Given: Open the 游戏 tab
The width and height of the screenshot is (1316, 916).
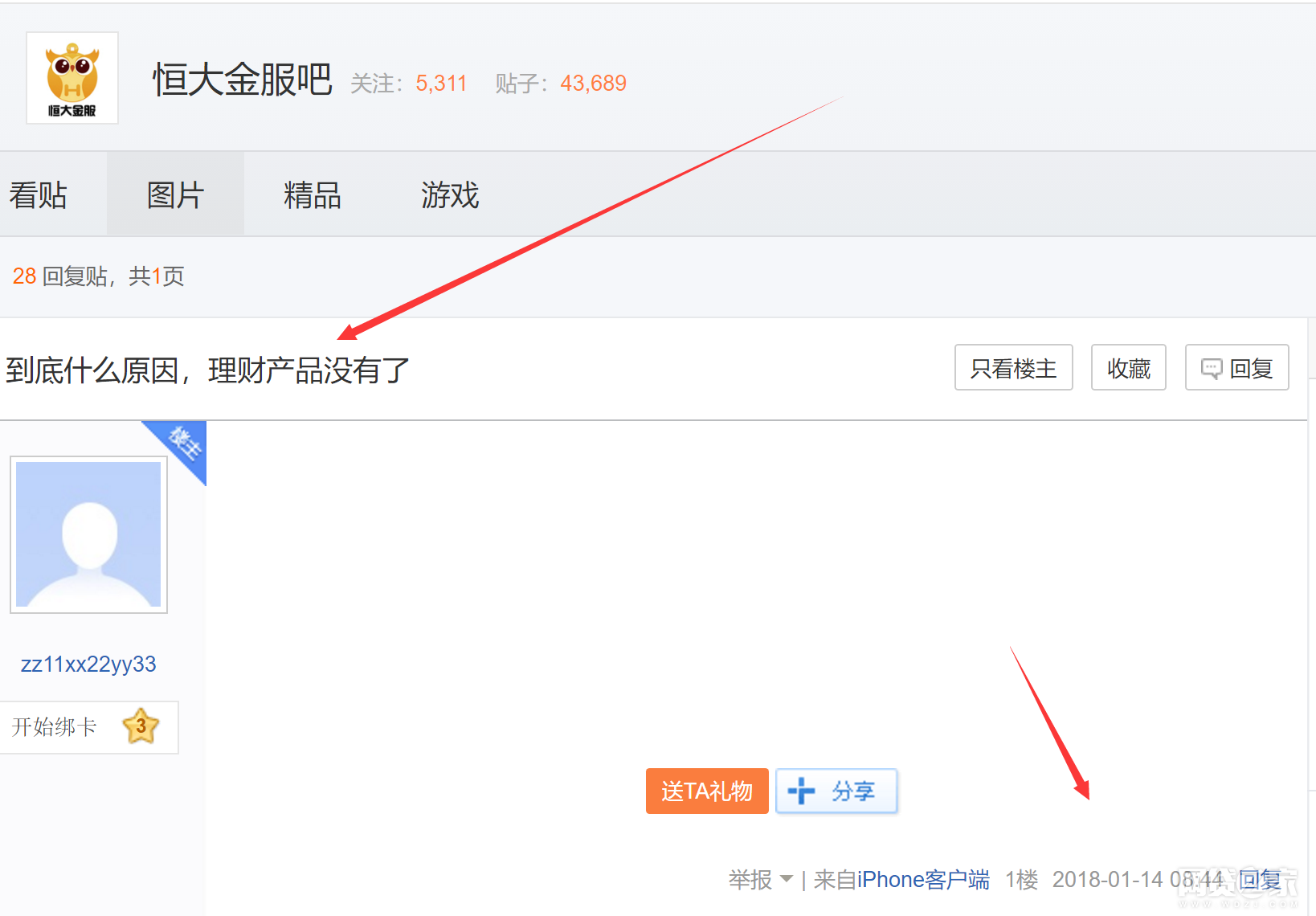Looking at the screenshot, I should (x=450, y=195).
